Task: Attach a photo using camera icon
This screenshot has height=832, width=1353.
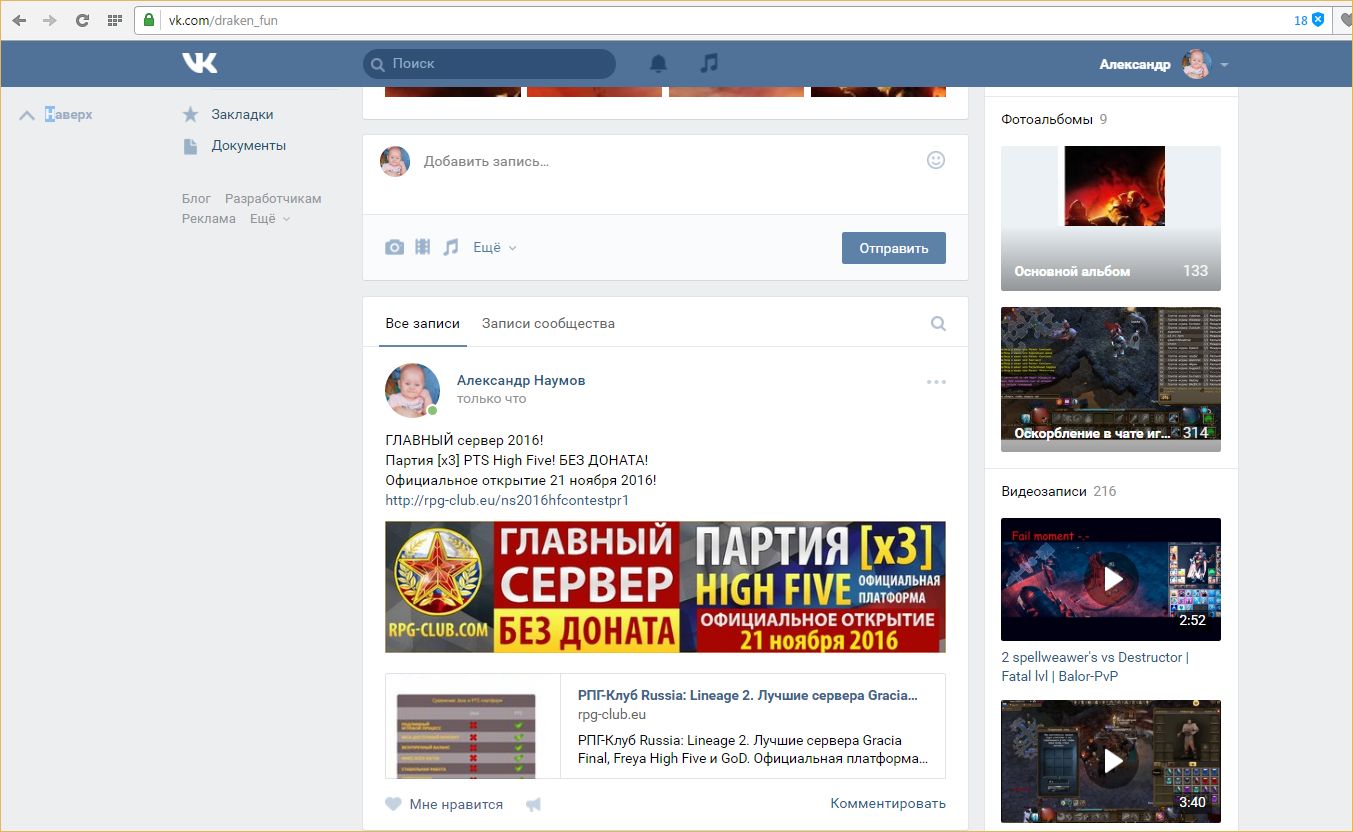Action: (395, 247)
